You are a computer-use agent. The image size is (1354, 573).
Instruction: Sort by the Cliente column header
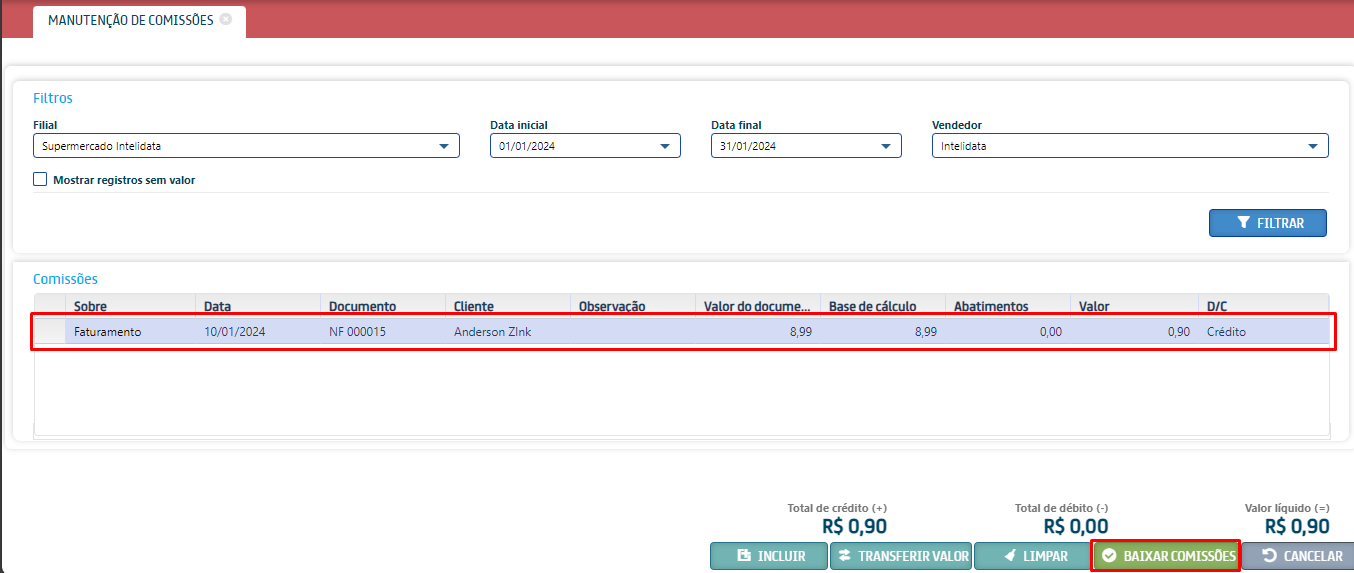coord(507,306)
